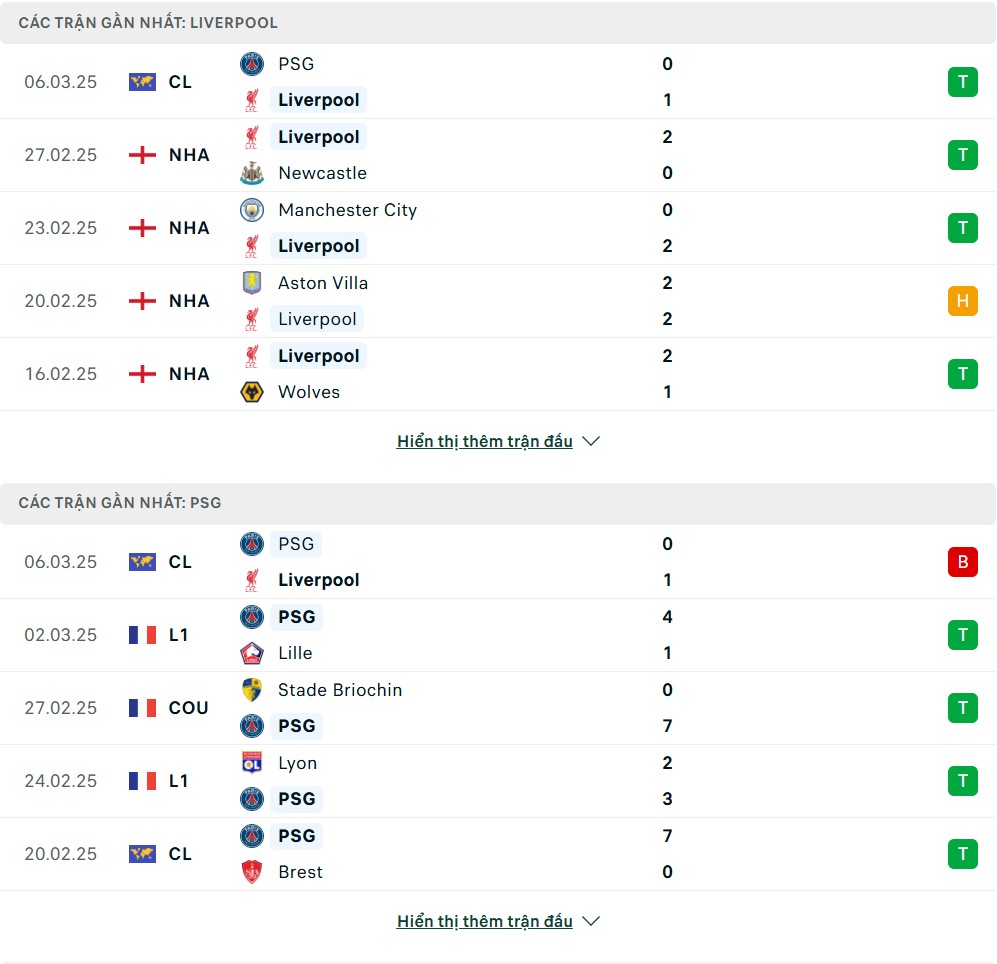Click the Stade Briochin crest icon
The width and height of the screenshot is (997, 964).
pyautogui.click(x=252, y=690)
